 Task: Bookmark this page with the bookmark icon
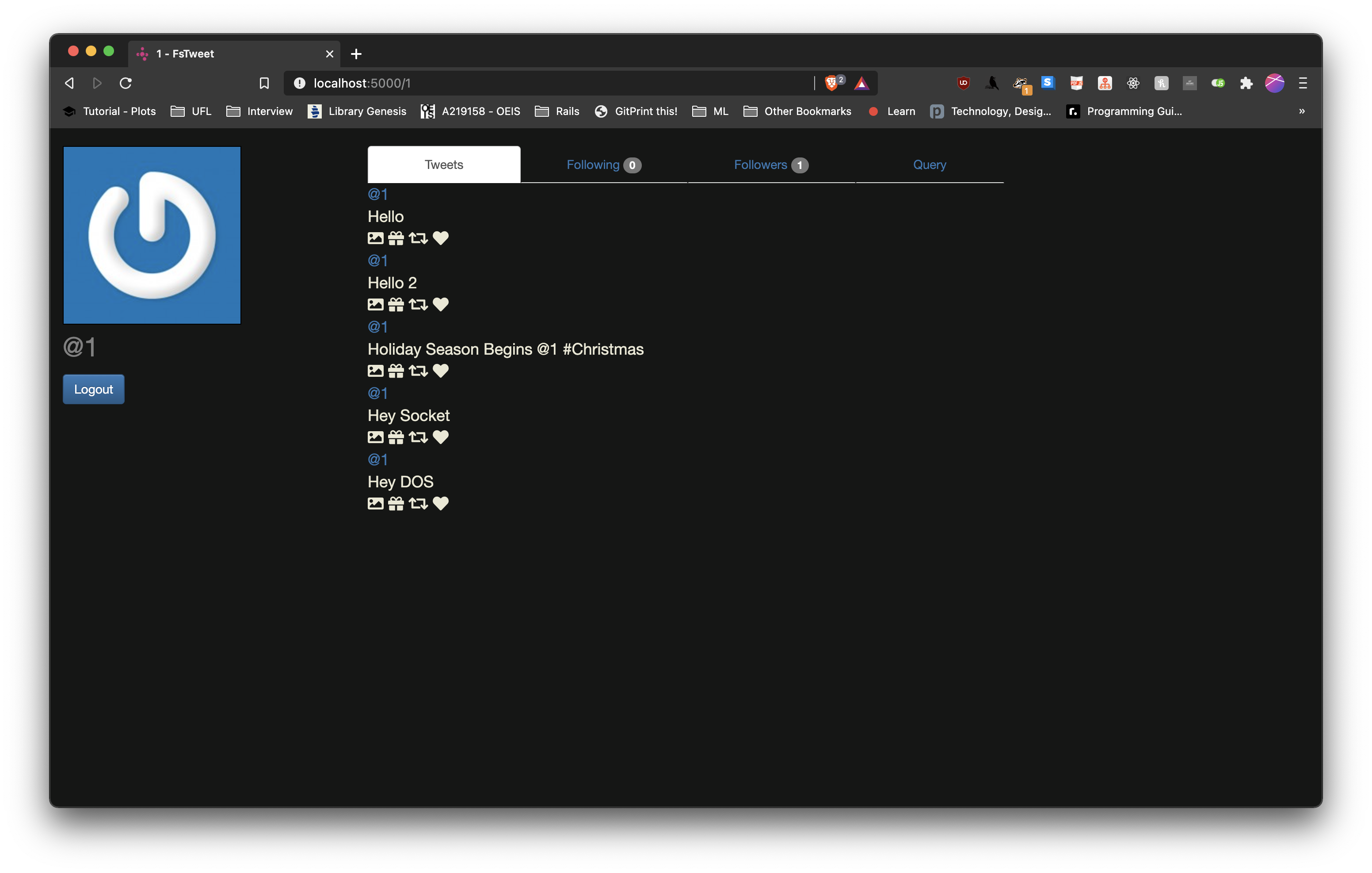point(264,83)
